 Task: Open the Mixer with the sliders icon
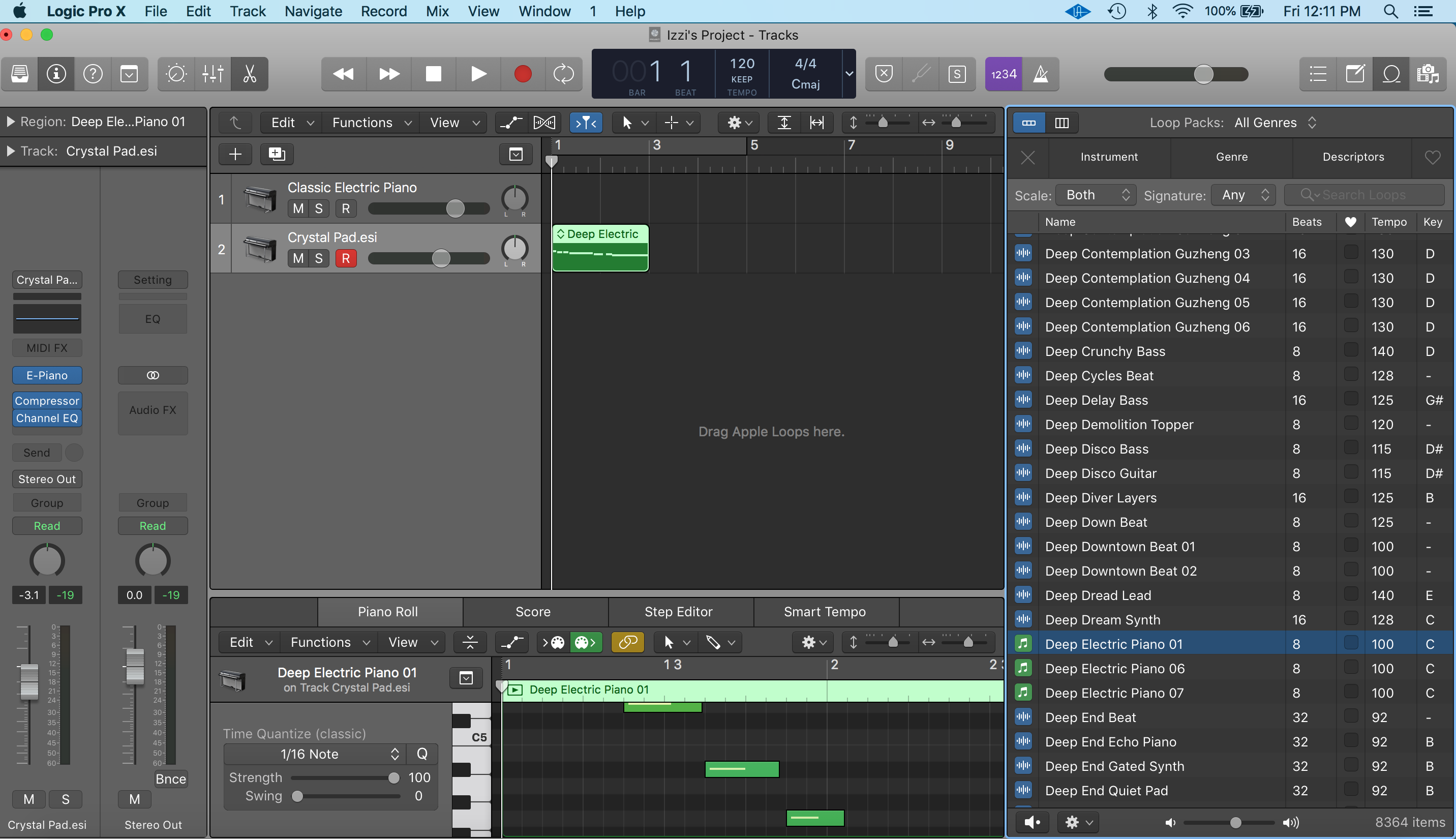pos(213,74)
